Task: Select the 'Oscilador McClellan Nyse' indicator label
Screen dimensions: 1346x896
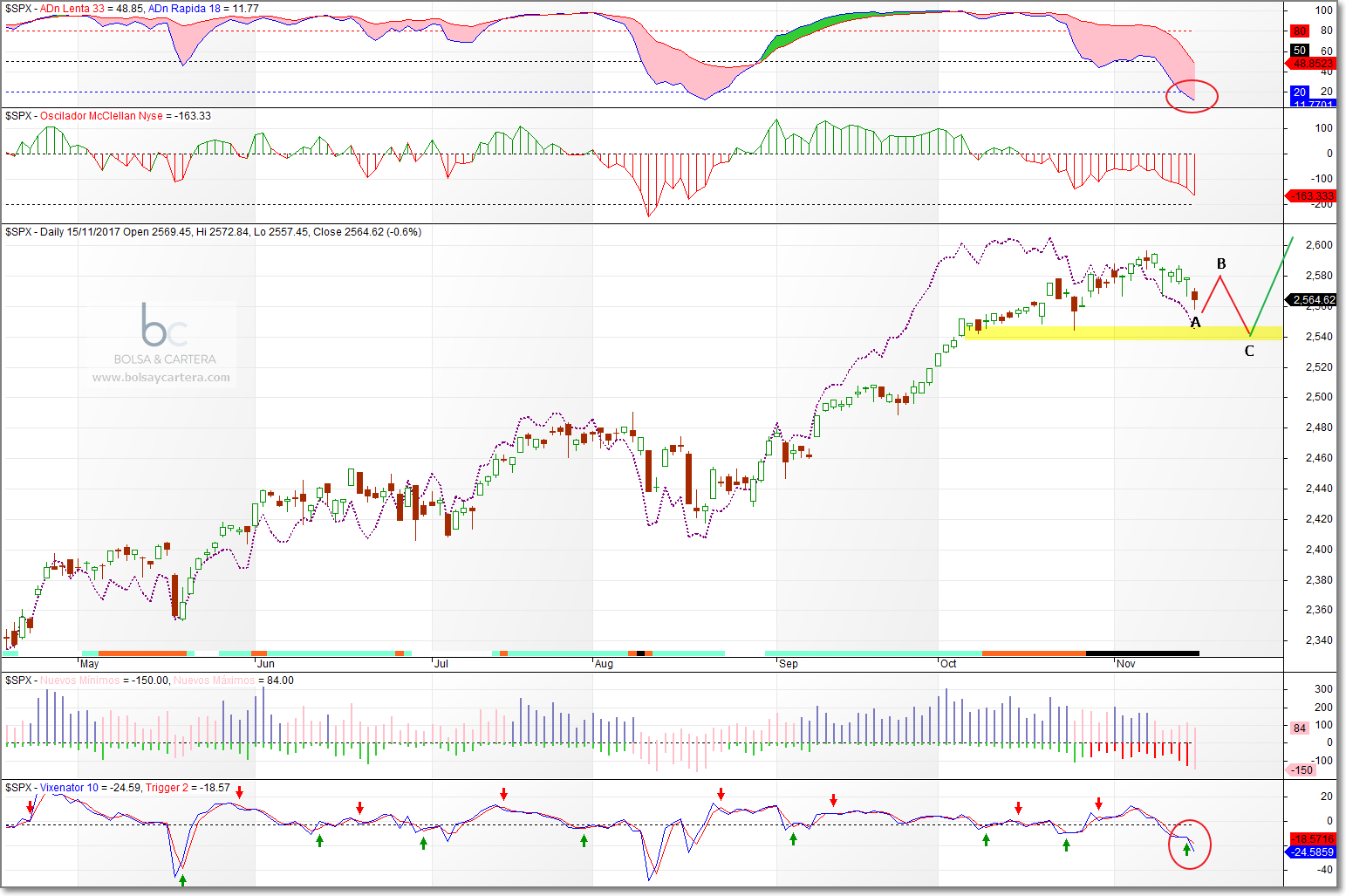Action: (101, 115)
